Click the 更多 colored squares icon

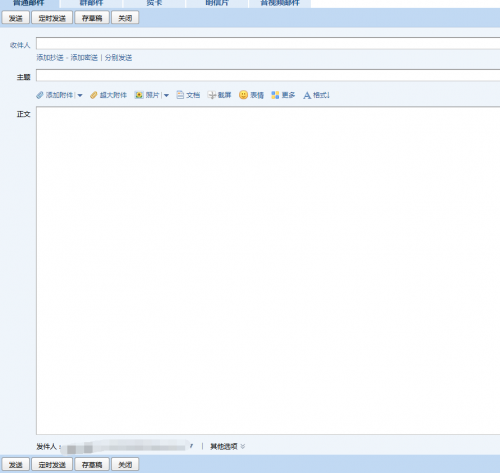point(275,95)
